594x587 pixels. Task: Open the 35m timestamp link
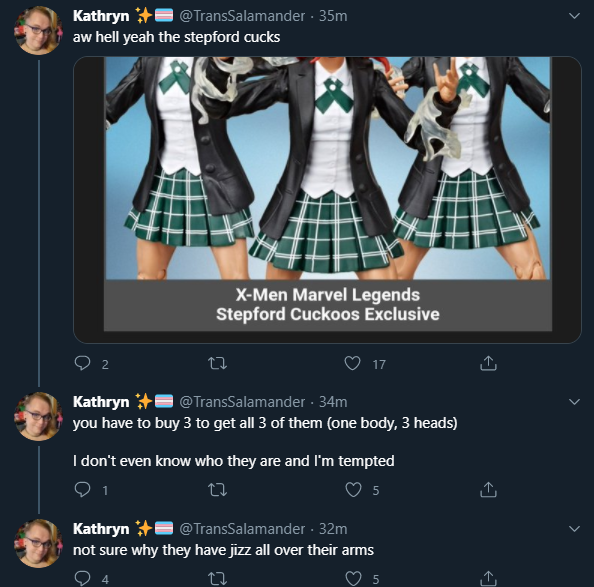pyautogui.click(x=333, y=16)
